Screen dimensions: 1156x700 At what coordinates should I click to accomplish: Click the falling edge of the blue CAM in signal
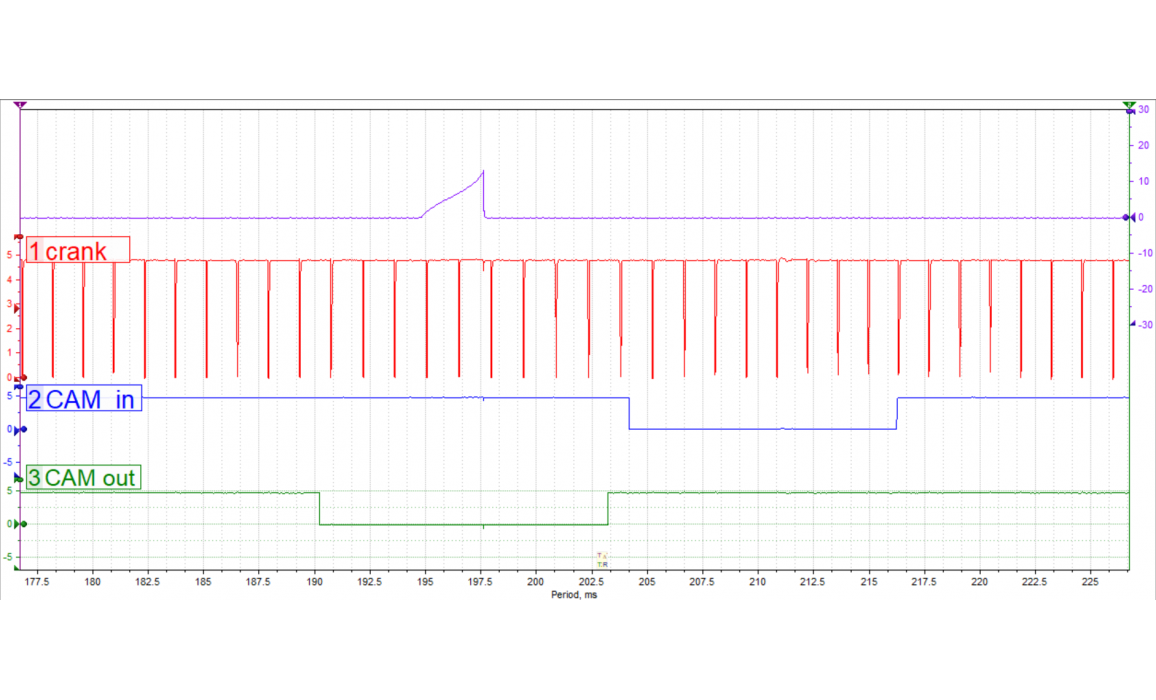tap(629, 413)
